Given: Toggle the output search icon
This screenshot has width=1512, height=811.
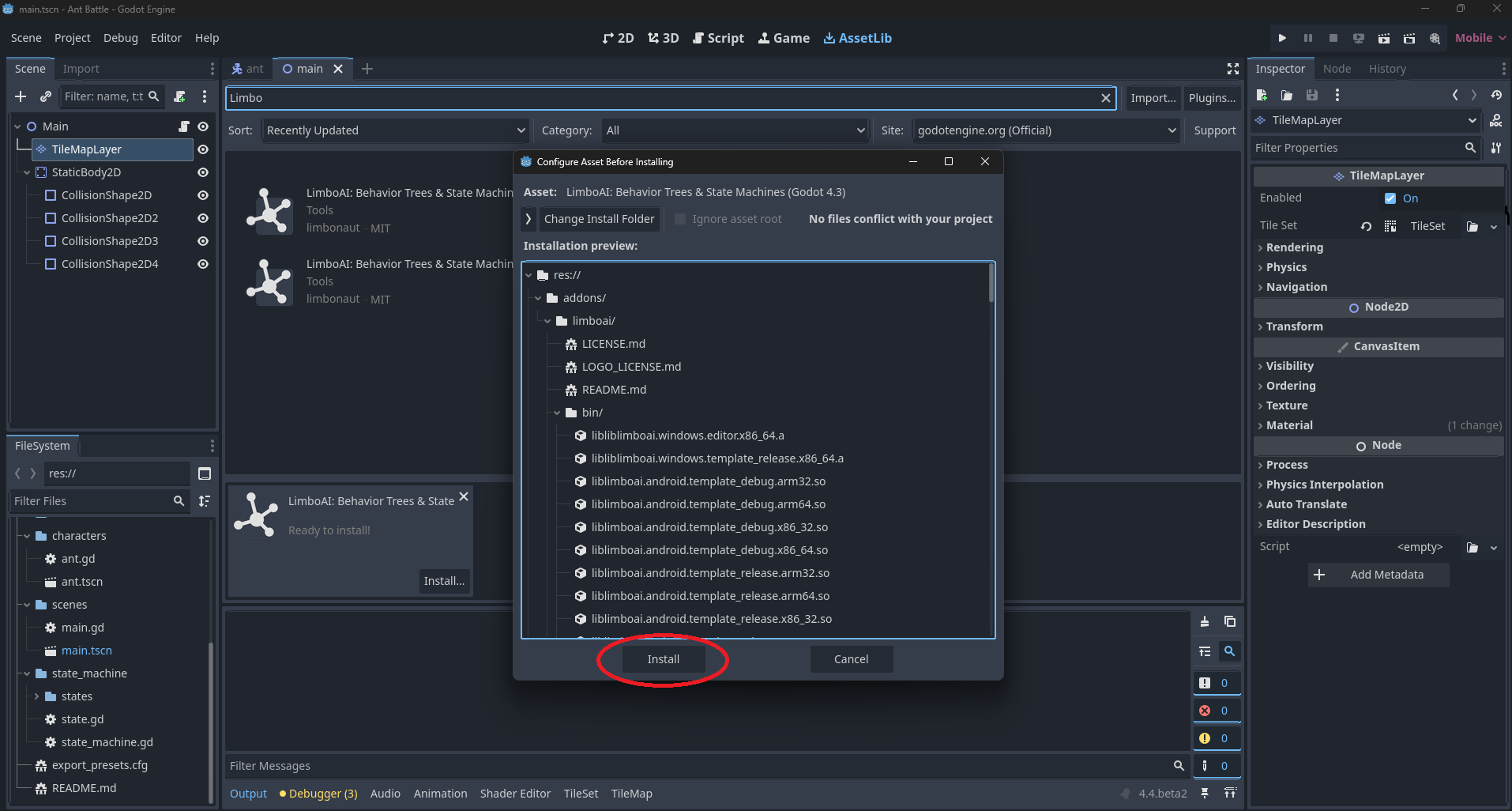Looking at the screenshot, I should pyautogui.click(x=1230, y=651).
